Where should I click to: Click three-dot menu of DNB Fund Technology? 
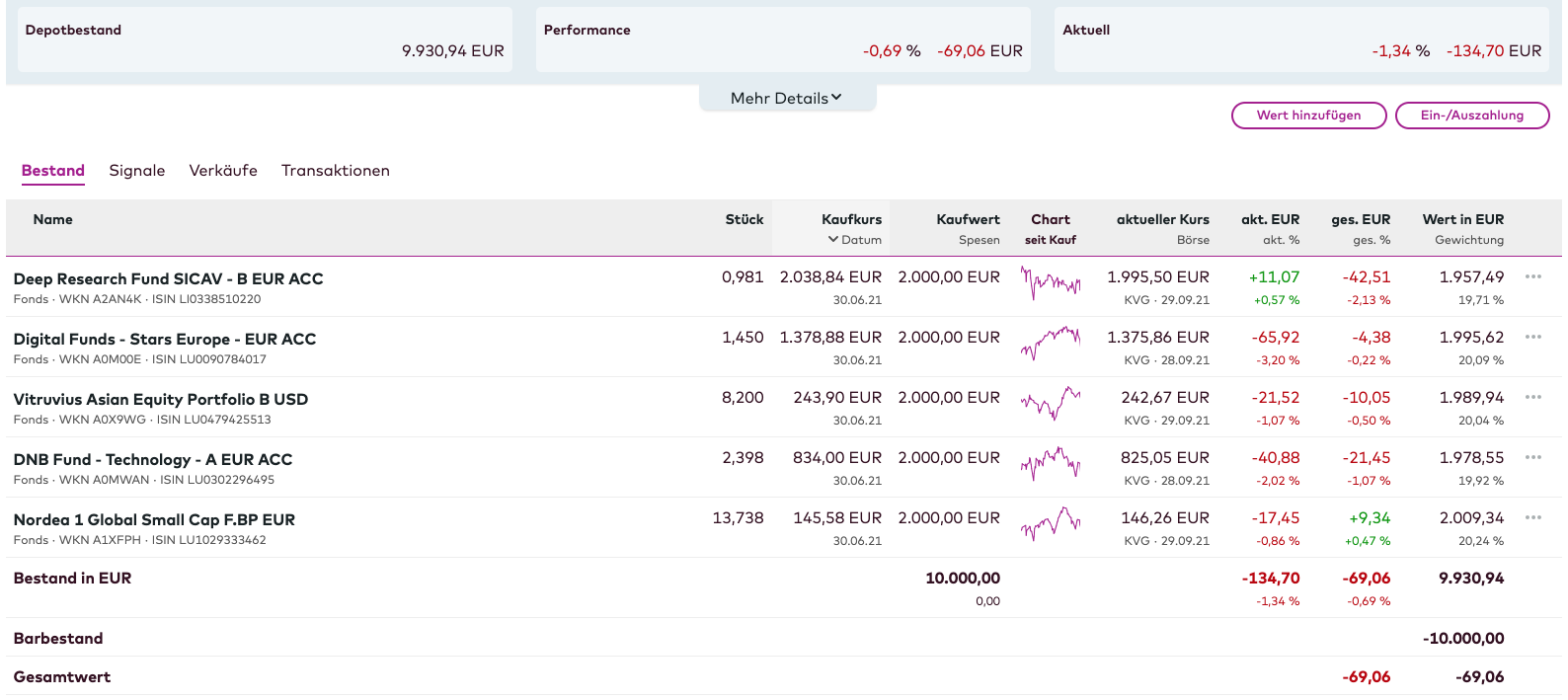point(1532,458)
